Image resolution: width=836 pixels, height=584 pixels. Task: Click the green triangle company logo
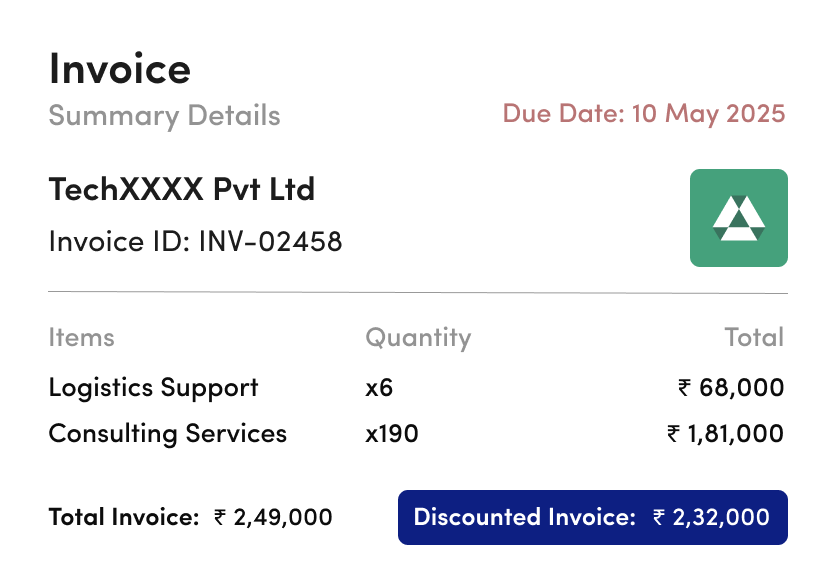click(x=738, y=218)
